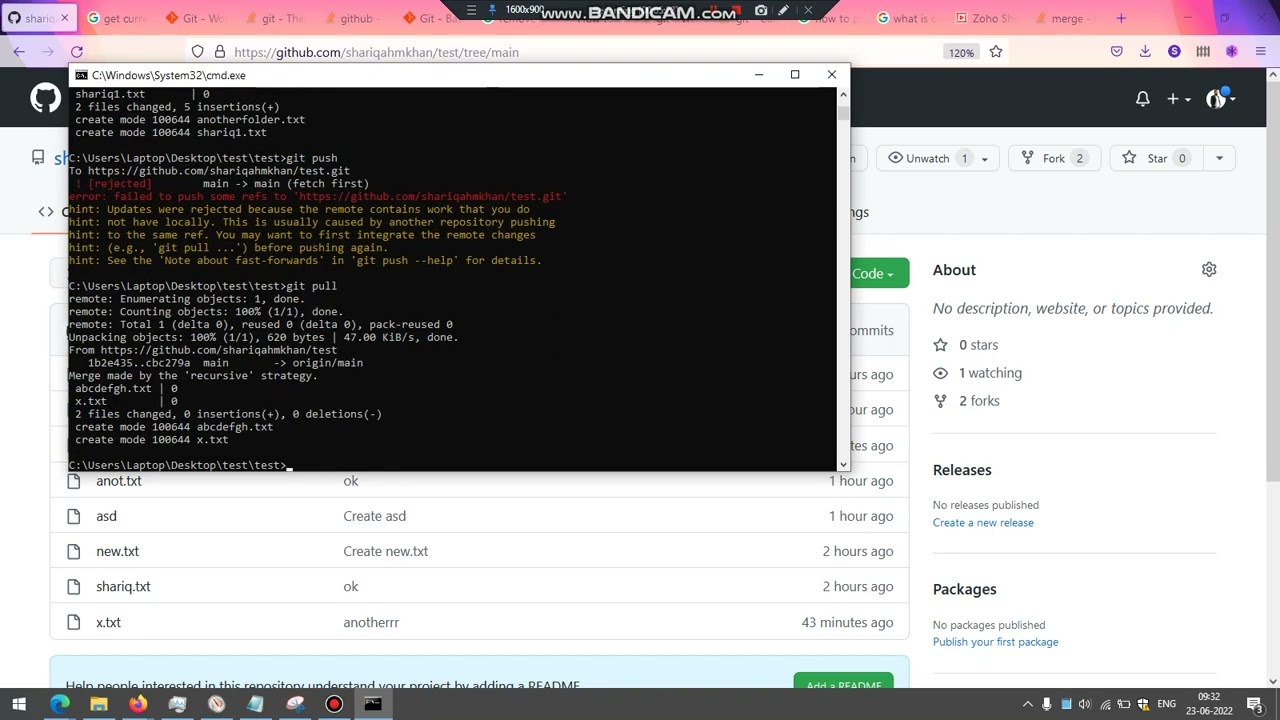Click the Add a README button
This screenshot has width=1280, height=720.
[x=843, y=683]
